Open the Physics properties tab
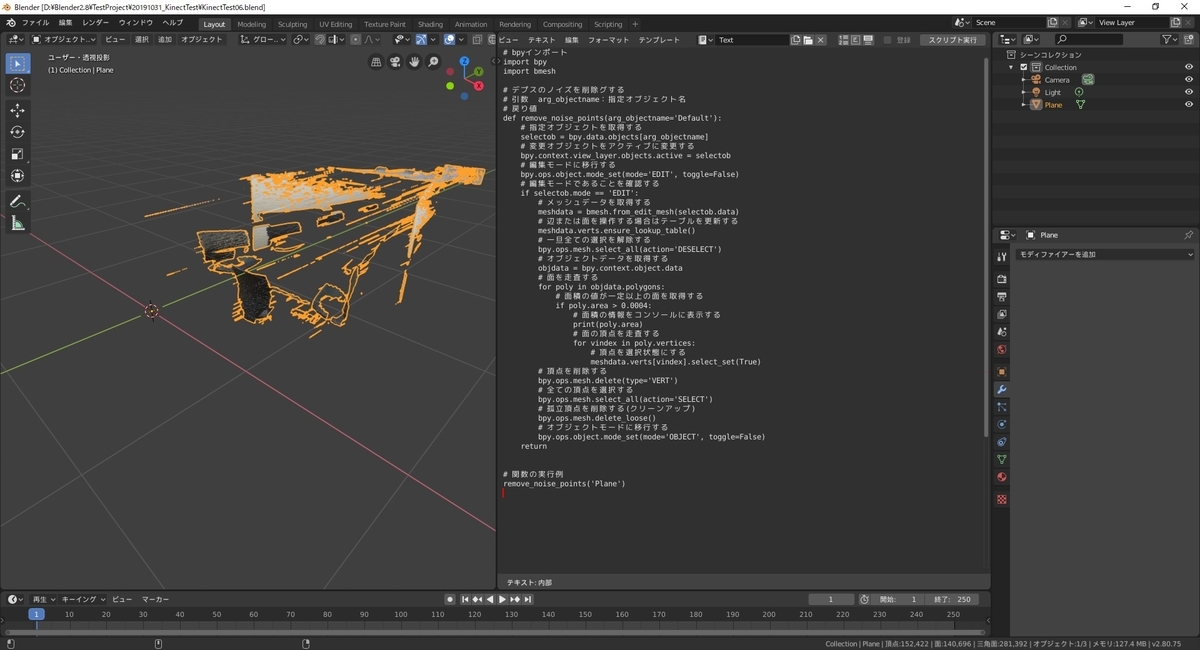This screenshot has width=1200, height=650. point(1001,424)
